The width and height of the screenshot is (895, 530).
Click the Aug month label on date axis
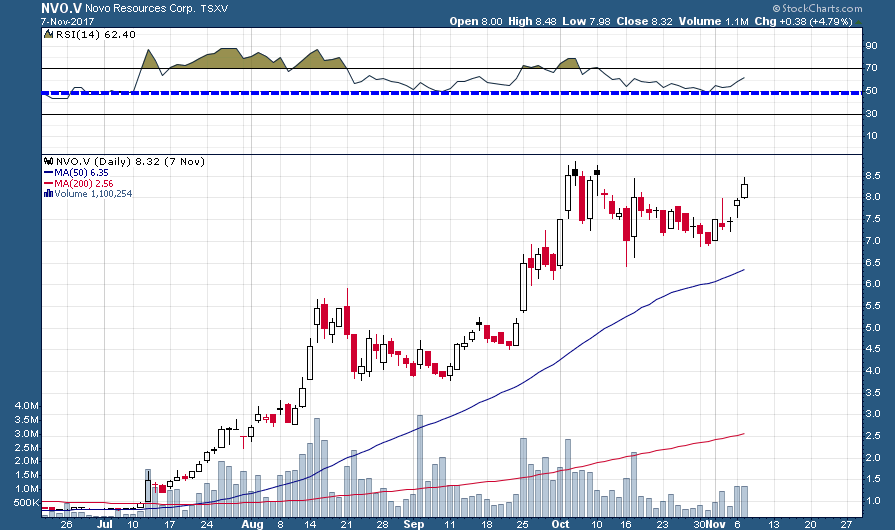tap(252, 524)
